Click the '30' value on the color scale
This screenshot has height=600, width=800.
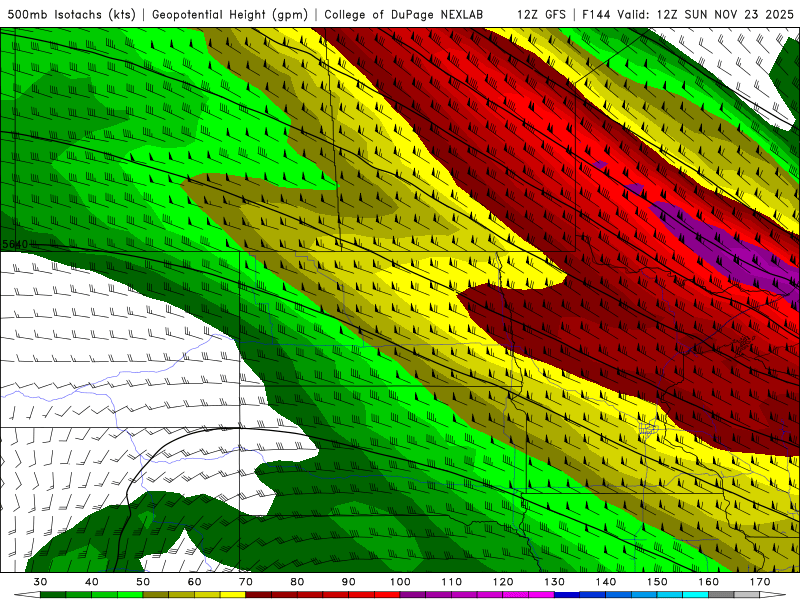point(40,582)
